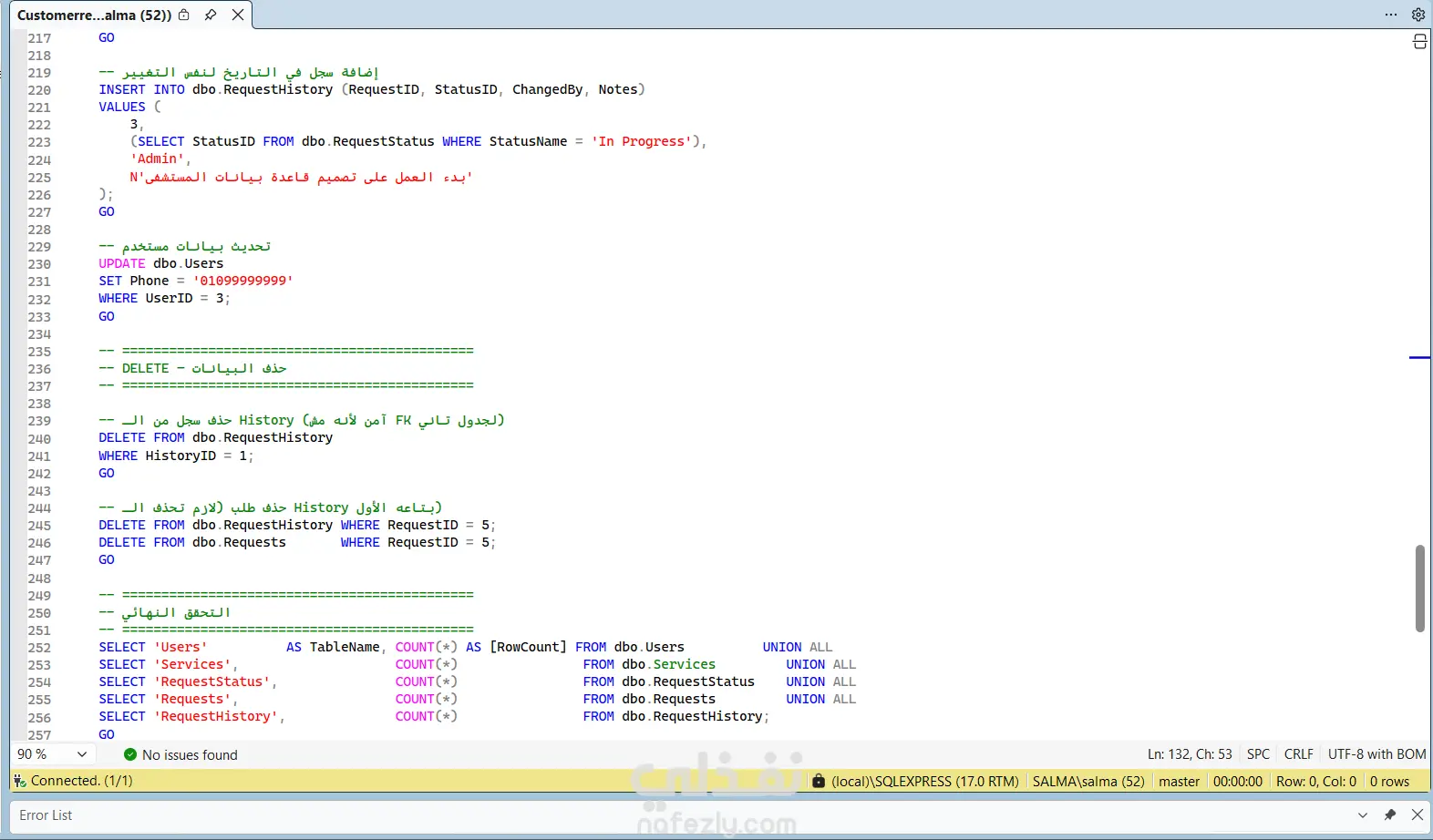Click line number 220 in the gutter
The image size is (1433, 840).
(39, 90)
